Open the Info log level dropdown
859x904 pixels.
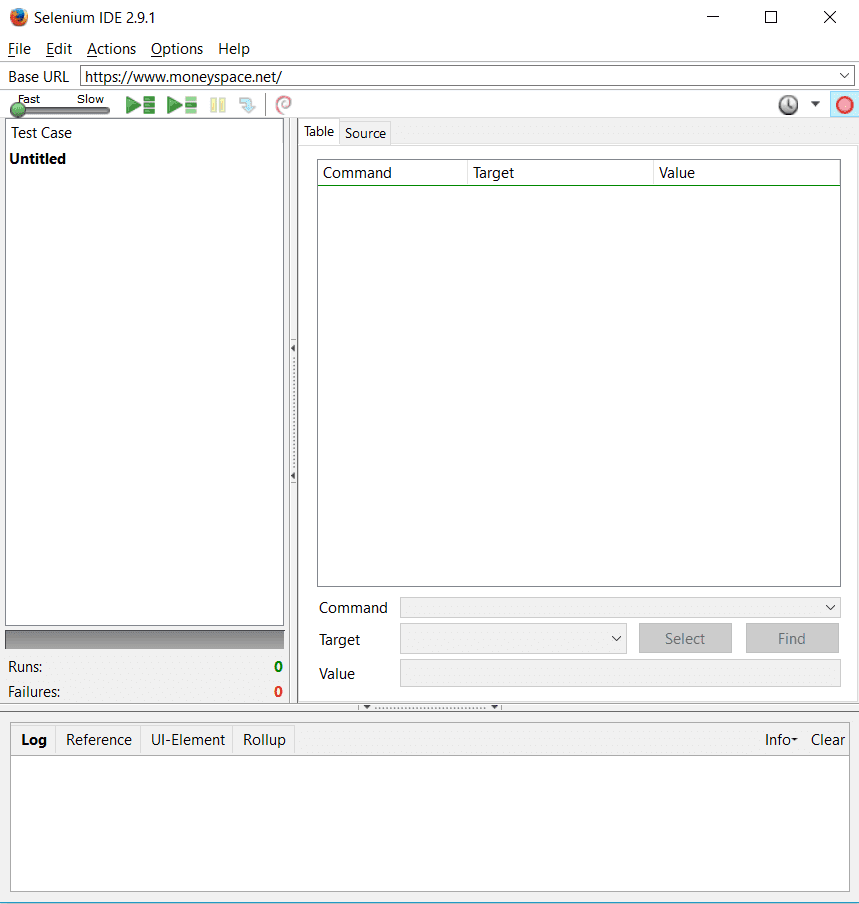(x=781, y=740)
